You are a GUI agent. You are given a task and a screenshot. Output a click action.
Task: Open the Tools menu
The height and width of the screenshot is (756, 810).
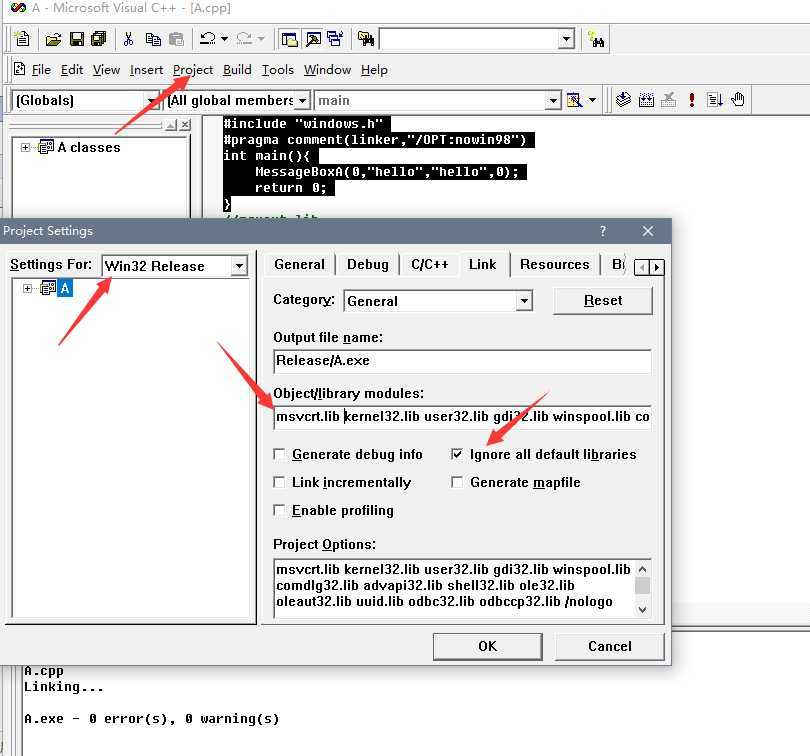(277, 70)
